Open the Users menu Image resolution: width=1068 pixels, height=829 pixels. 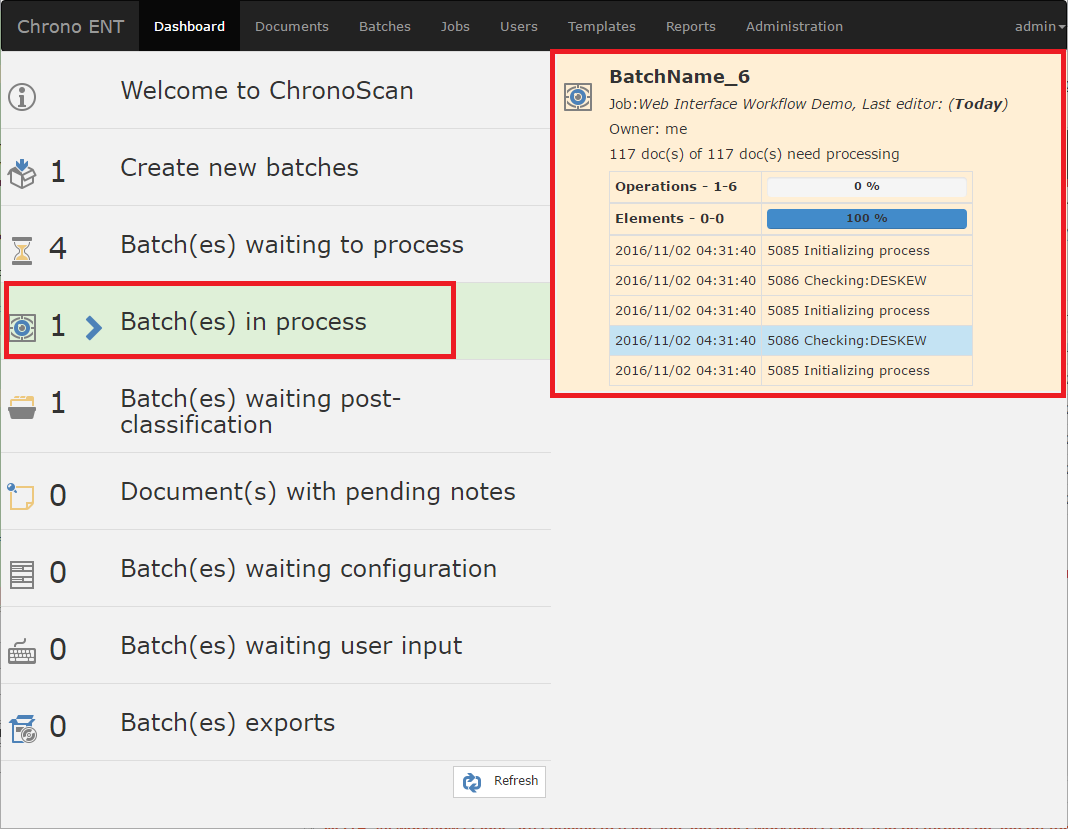[519, 27]
